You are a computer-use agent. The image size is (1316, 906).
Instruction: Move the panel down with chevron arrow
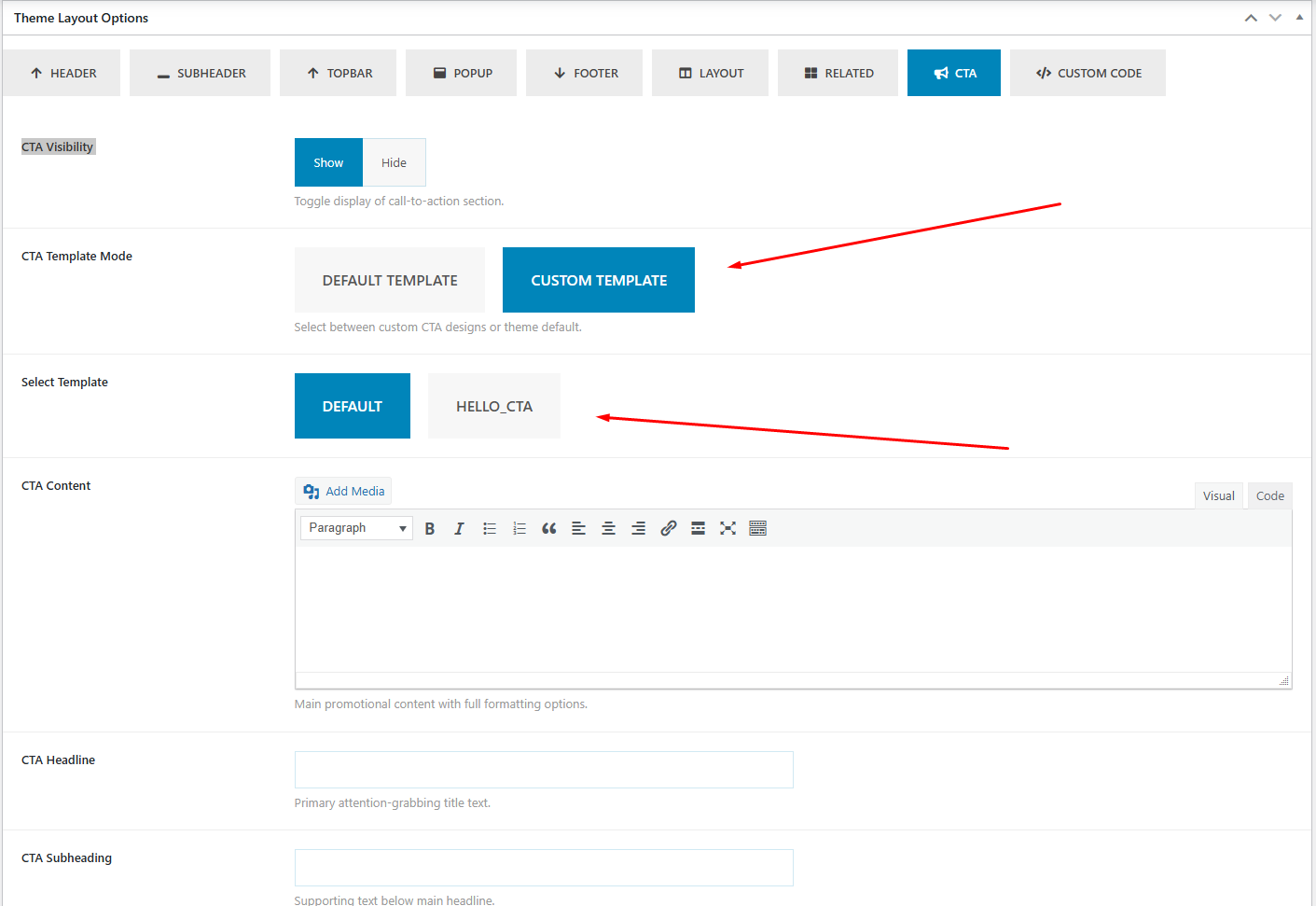pyautogui.click(x=1275, y=18)
